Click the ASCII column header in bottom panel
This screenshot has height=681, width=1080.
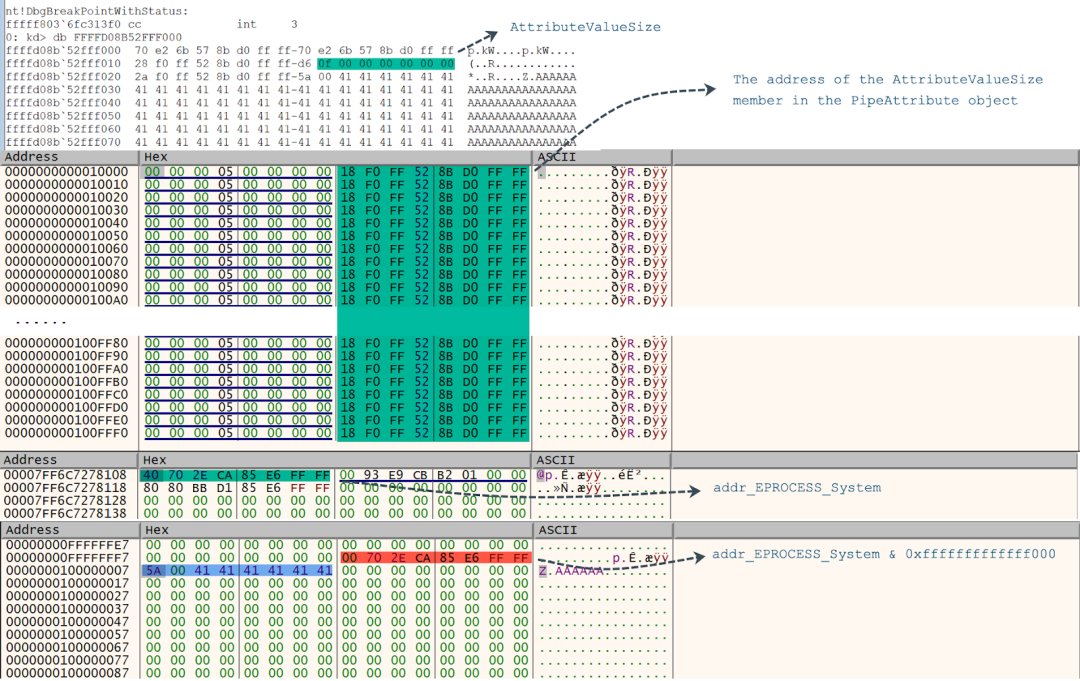[557, 530]
